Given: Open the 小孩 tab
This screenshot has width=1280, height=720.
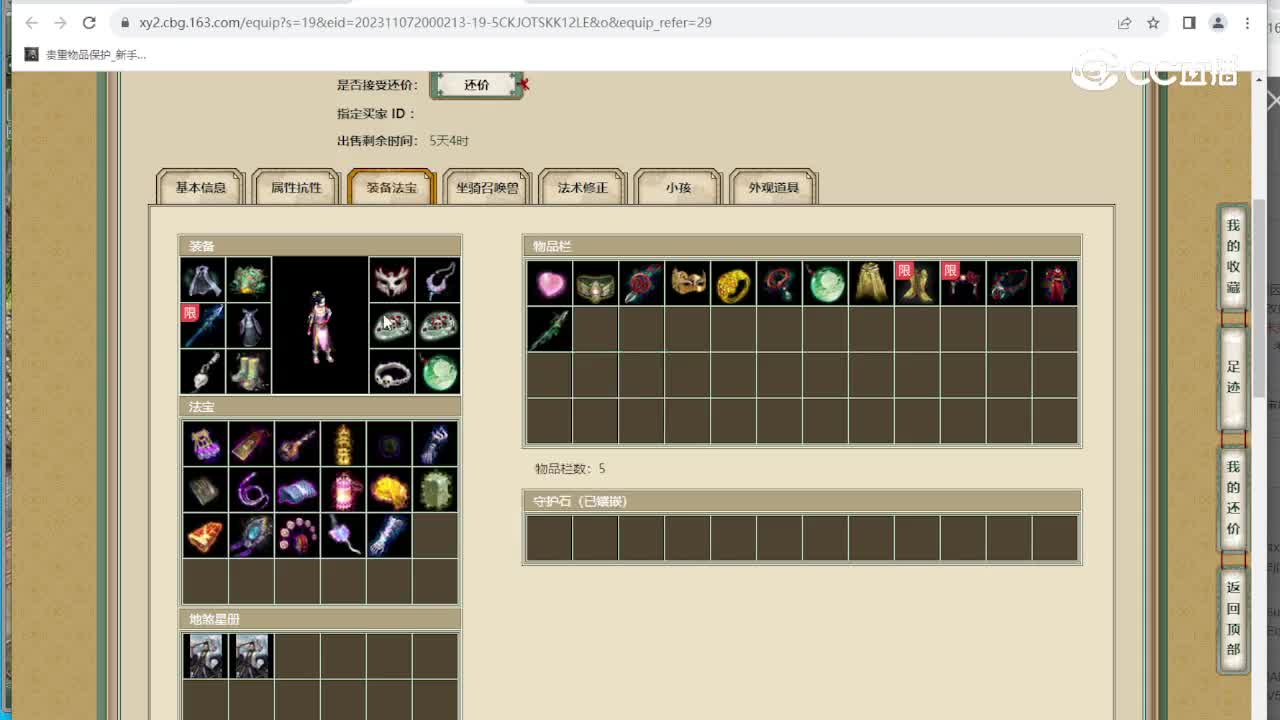Looking at the screenshot, I should tap(678, 188).
